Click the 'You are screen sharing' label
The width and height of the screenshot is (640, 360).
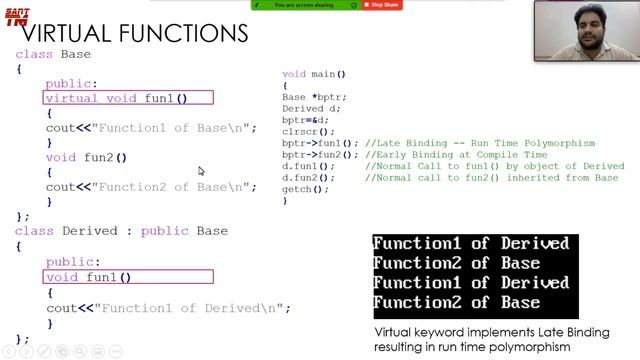click(304, 5)
